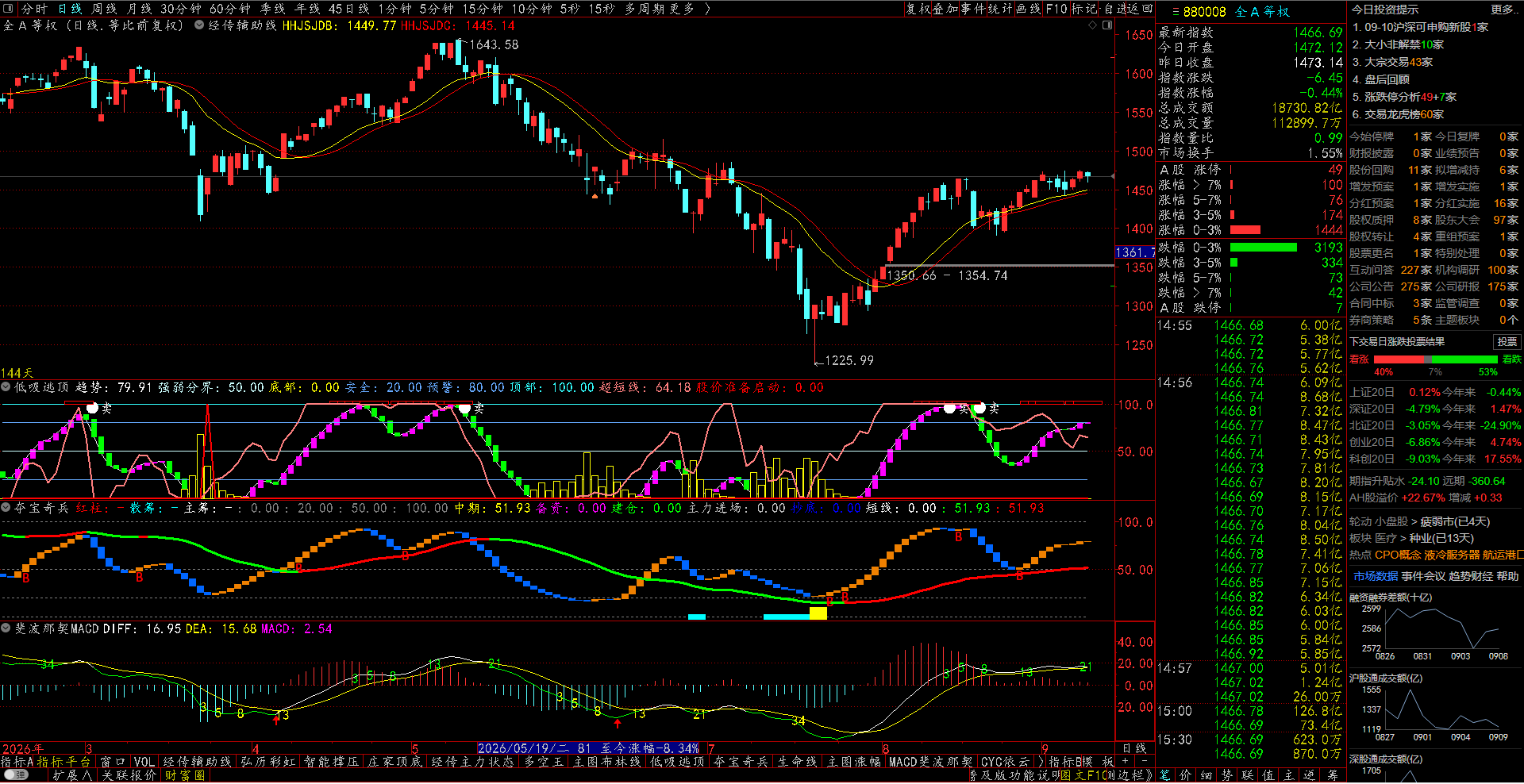1524x784 pixels.
Task: Select the 弘历彩虹 indicator tab
Action: [267, 762]
